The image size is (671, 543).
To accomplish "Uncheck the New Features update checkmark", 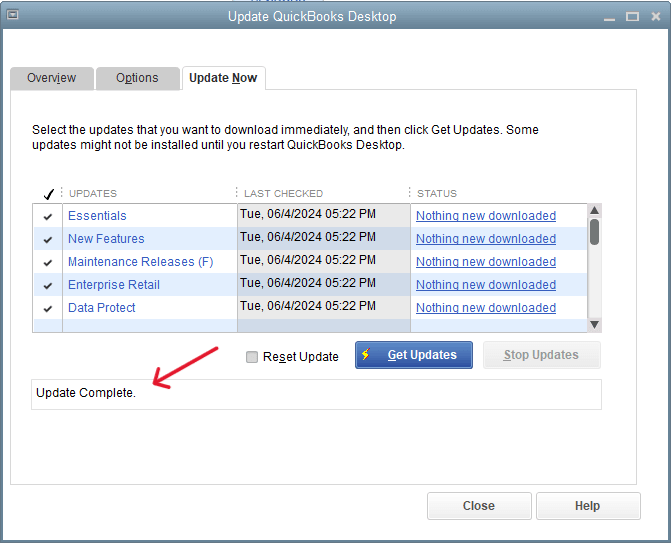I will tap(47, 239).
